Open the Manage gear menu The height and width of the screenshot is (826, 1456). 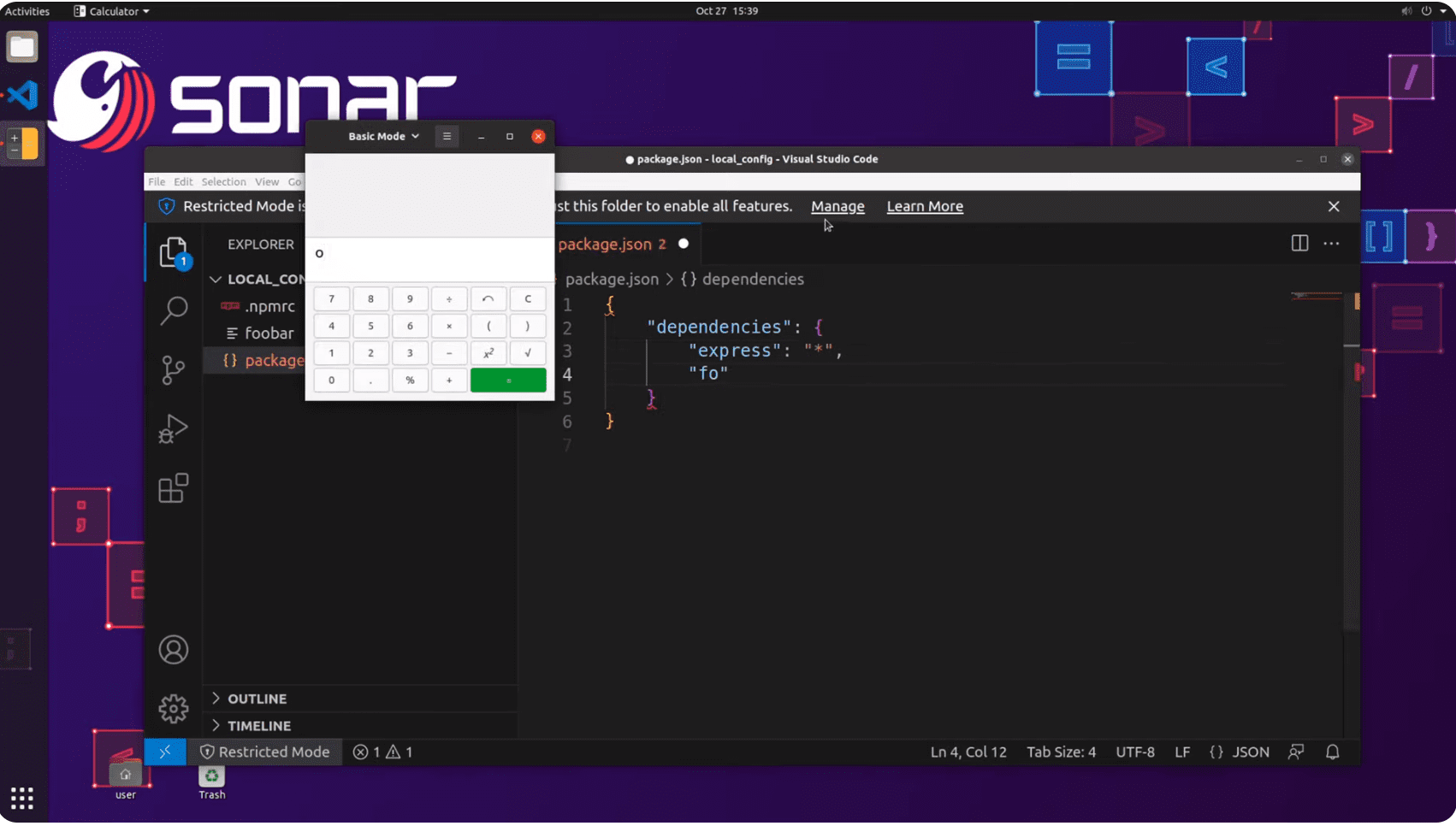[174, 709]
